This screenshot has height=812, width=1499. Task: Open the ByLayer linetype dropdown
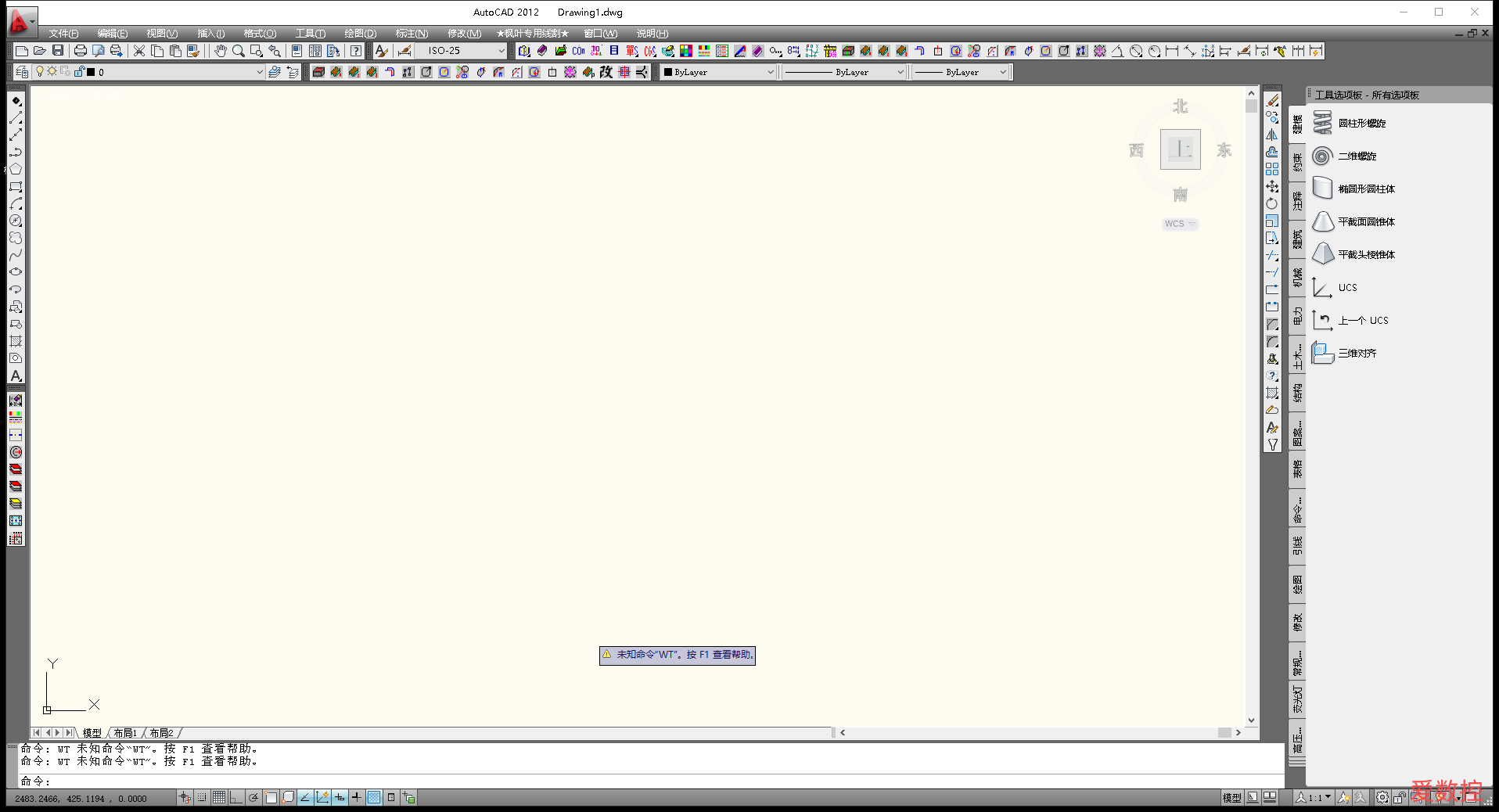pos(900,72)
